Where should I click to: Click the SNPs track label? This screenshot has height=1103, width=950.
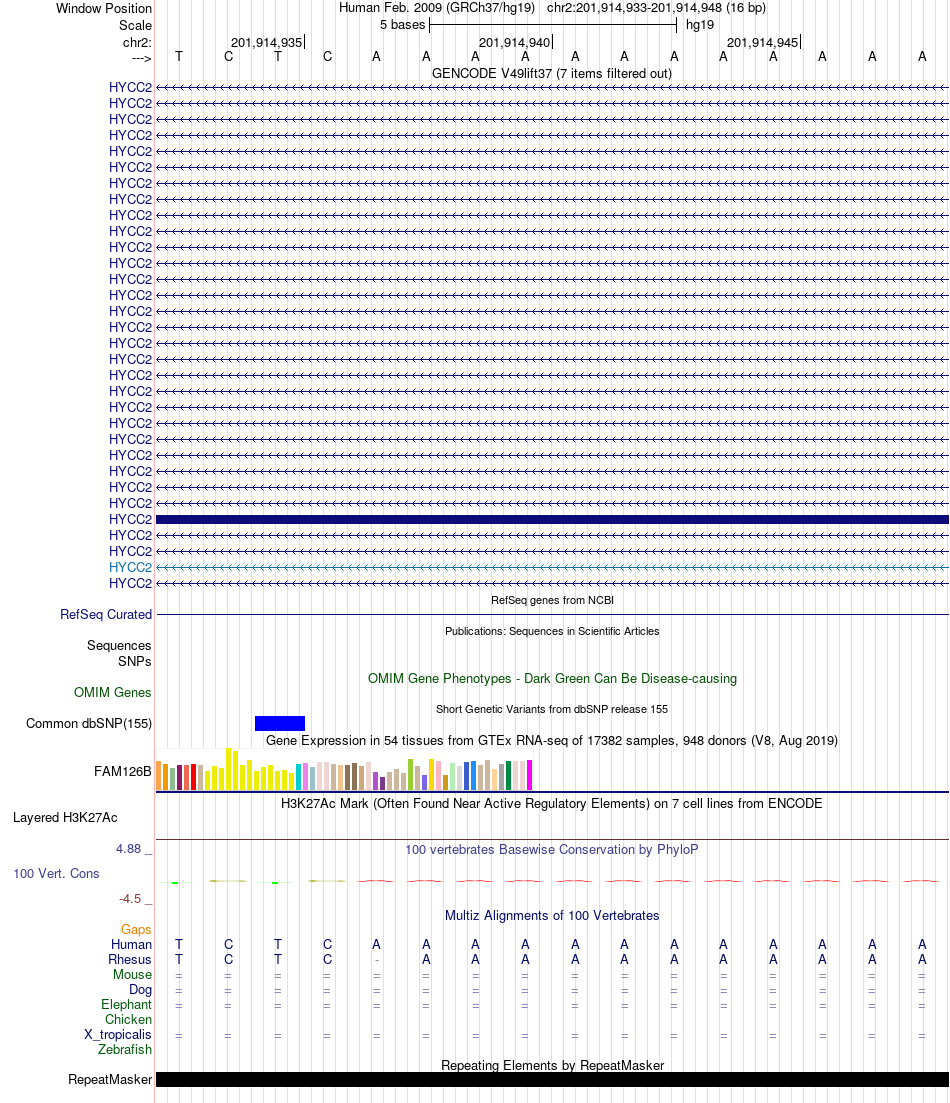134,661
